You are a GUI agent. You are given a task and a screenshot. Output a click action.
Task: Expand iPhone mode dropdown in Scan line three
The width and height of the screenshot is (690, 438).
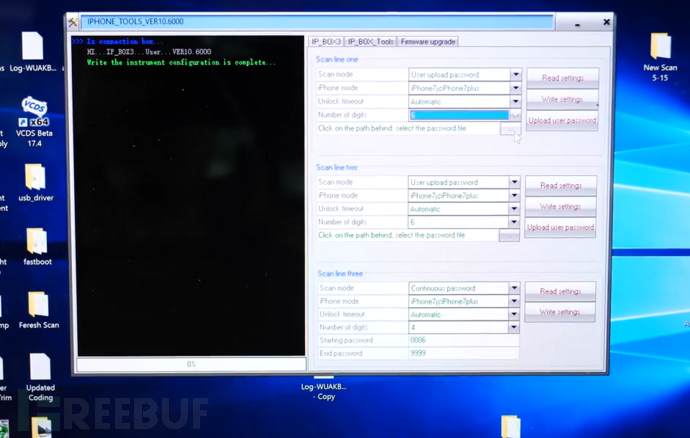coord(514,301)
